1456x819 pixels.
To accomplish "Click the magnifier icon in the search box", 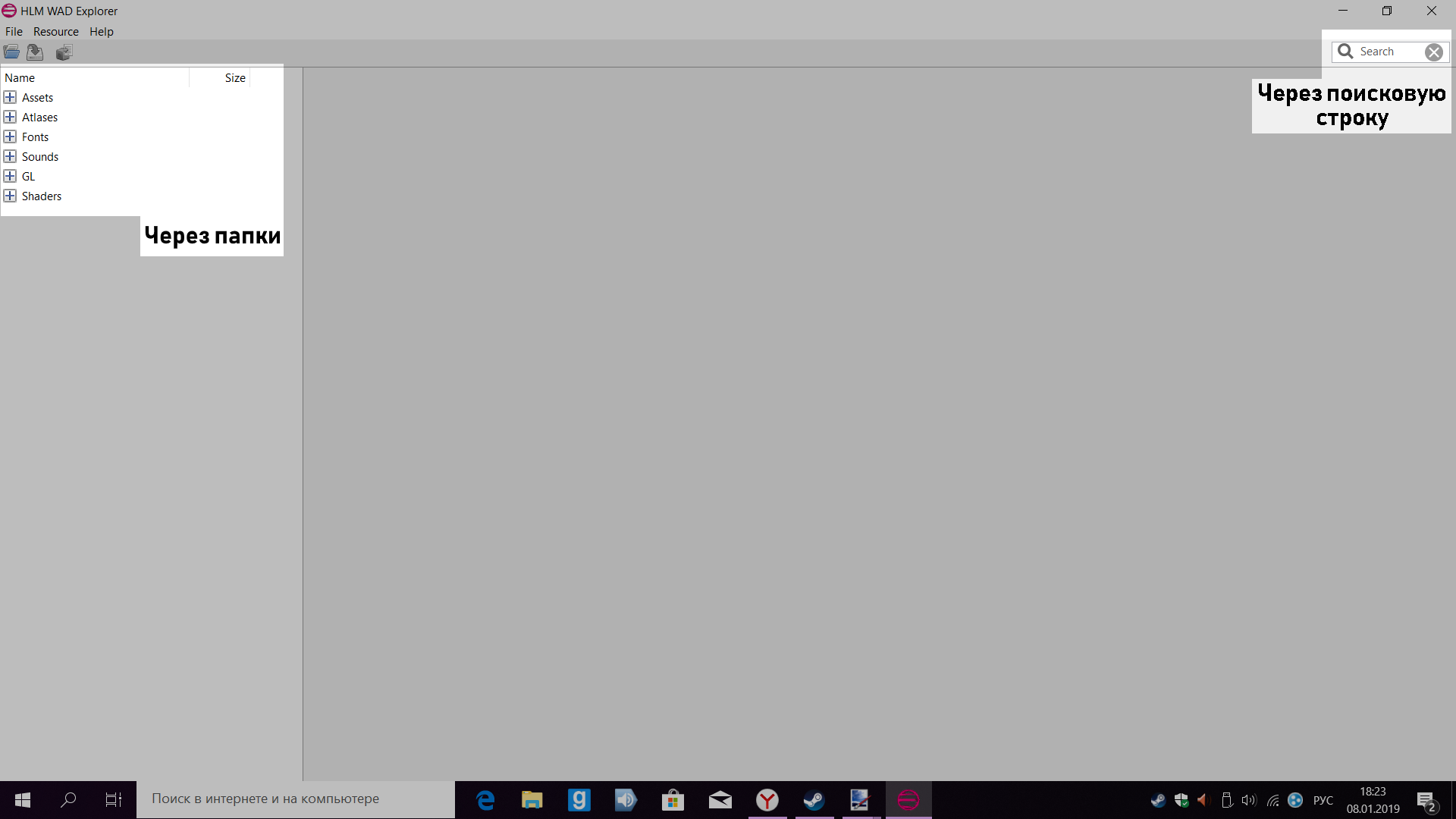I will (1345, 52).
